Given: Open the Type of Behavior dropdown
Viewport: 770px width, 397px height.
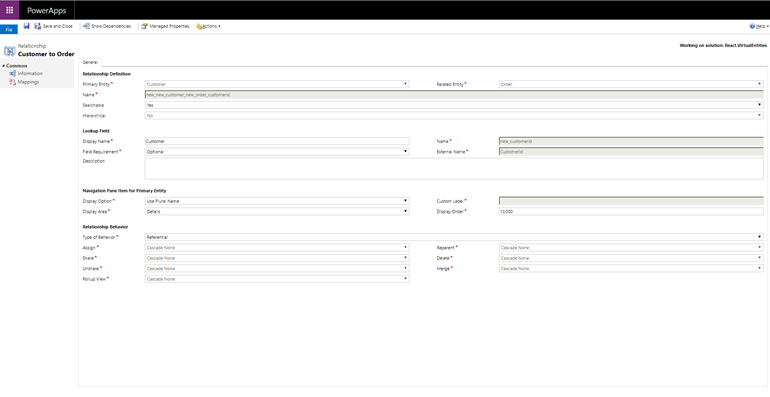Looking at the screenshot, I should [x=454, y=237].
